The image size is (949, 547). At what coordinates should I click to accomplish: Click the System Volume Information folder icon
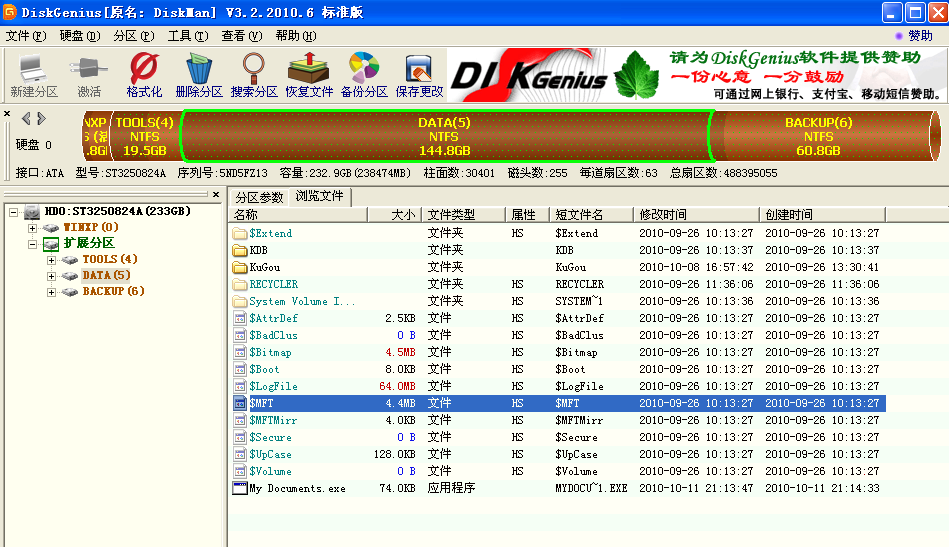pyautogui.click(x=240, y=301)
